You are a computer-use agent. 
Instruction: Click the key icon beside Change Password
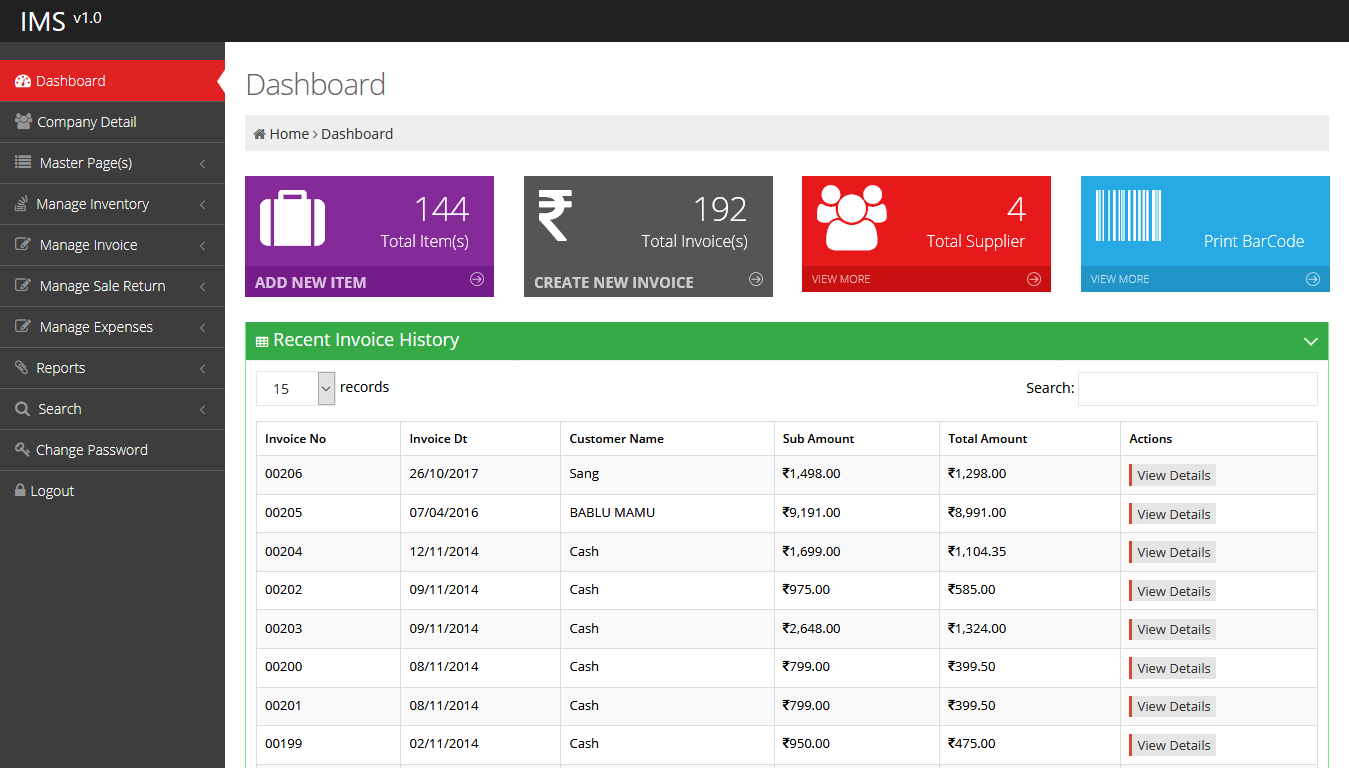click(22, 450)
